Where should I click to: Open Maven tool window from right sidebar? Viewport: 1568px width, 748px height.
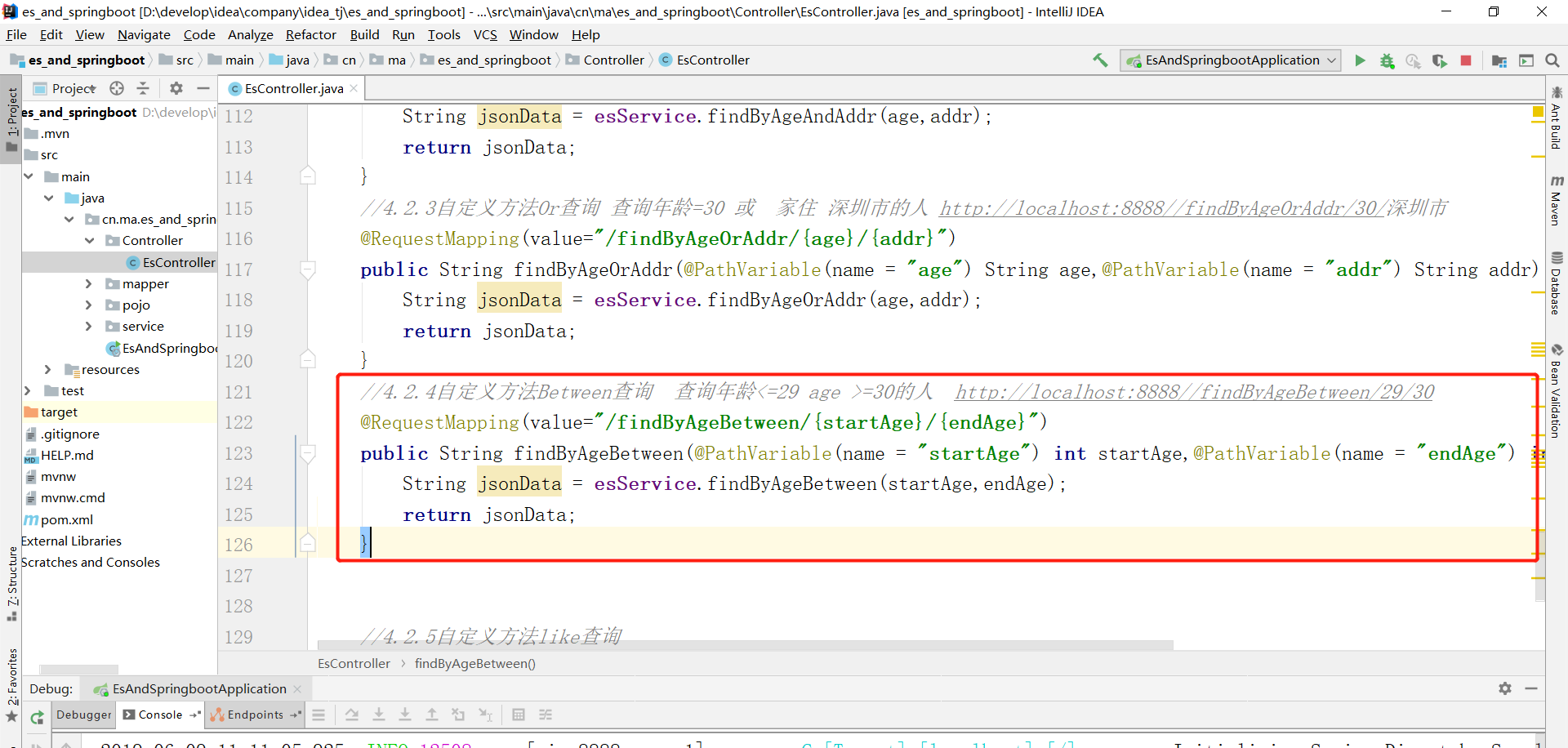tap(1557, 201)
